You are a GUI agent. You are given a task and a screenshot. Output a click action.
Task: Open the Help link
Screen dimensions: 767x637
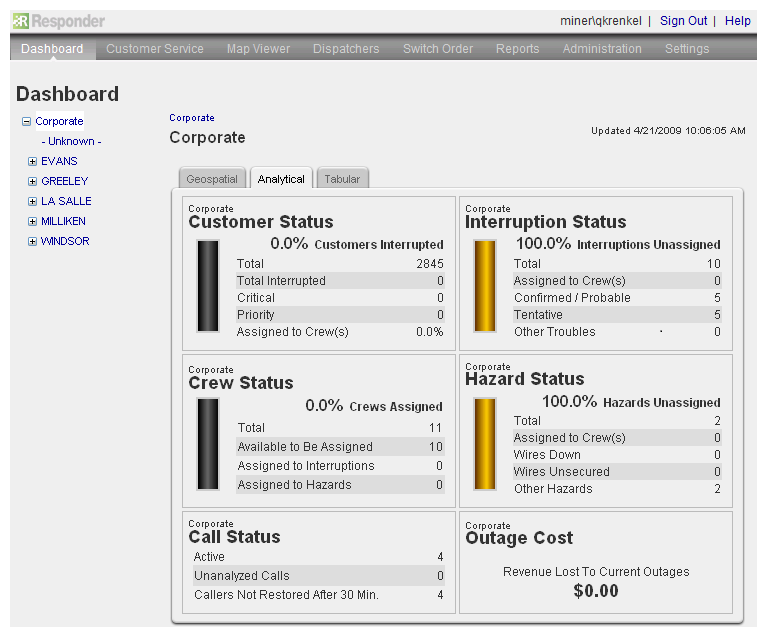pos(738,21)
